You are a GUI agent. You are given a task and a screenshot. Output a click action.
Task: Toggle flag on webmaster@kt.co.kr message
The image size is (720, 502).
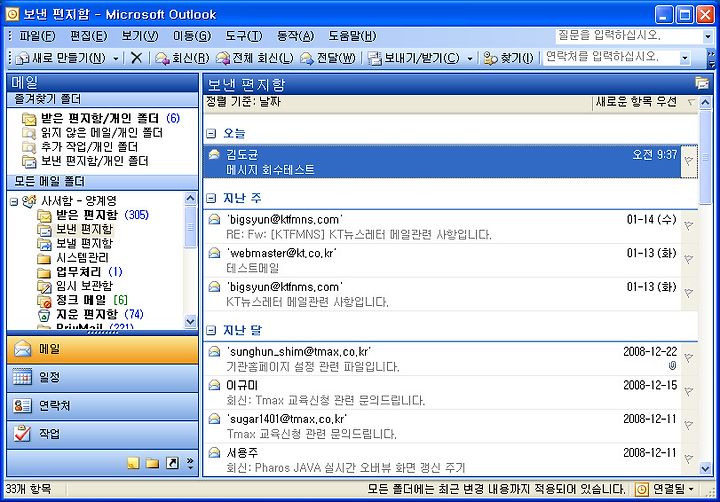tap(689, 259)
